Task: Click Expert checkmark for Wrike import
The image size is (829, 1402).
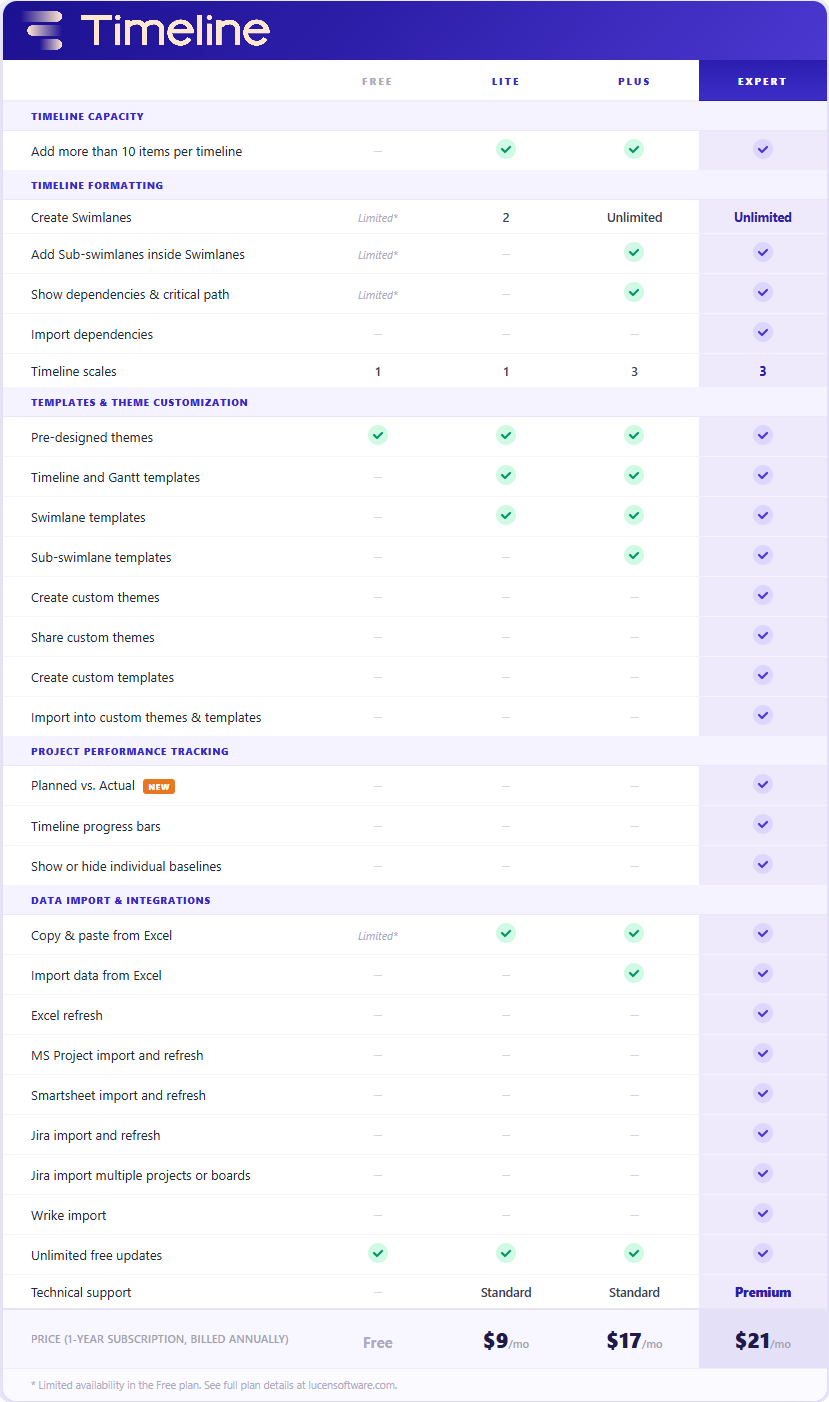Action: pos(763,1213)
